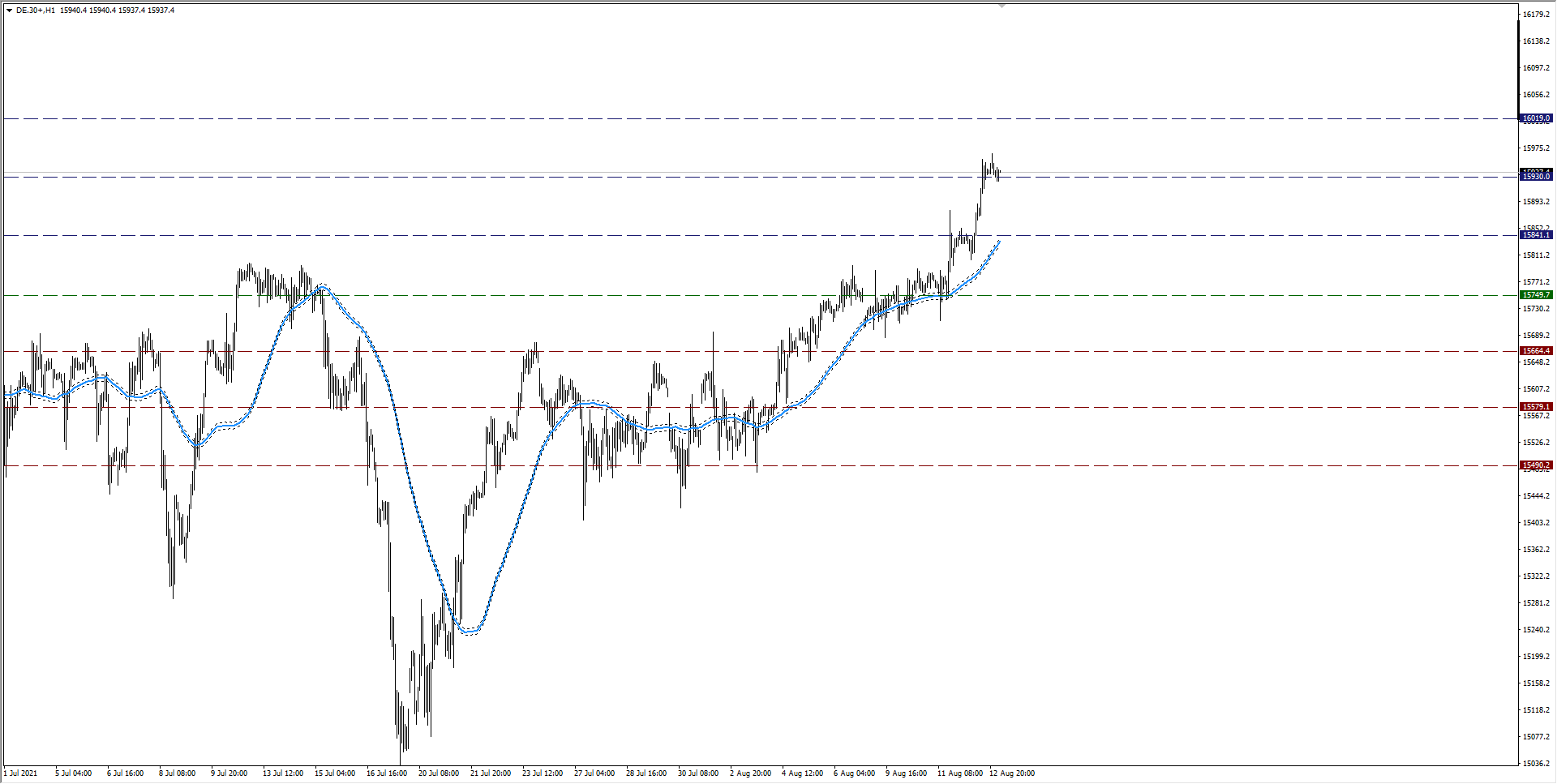Click the 16097.2 price scale value
This screenshot has width=1557, height=784.
tap(1536, 68)
